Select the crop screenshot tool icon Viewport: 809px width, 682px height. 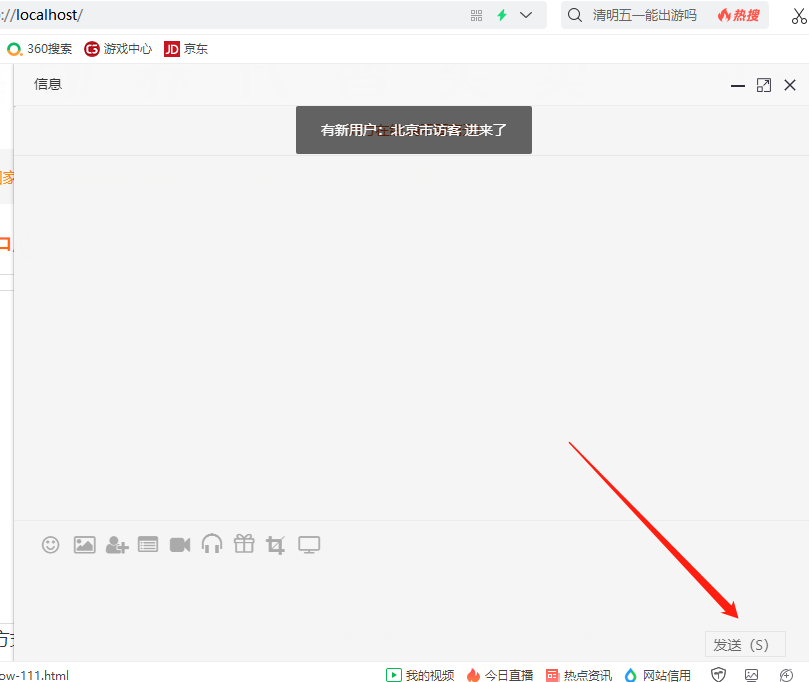276,545
